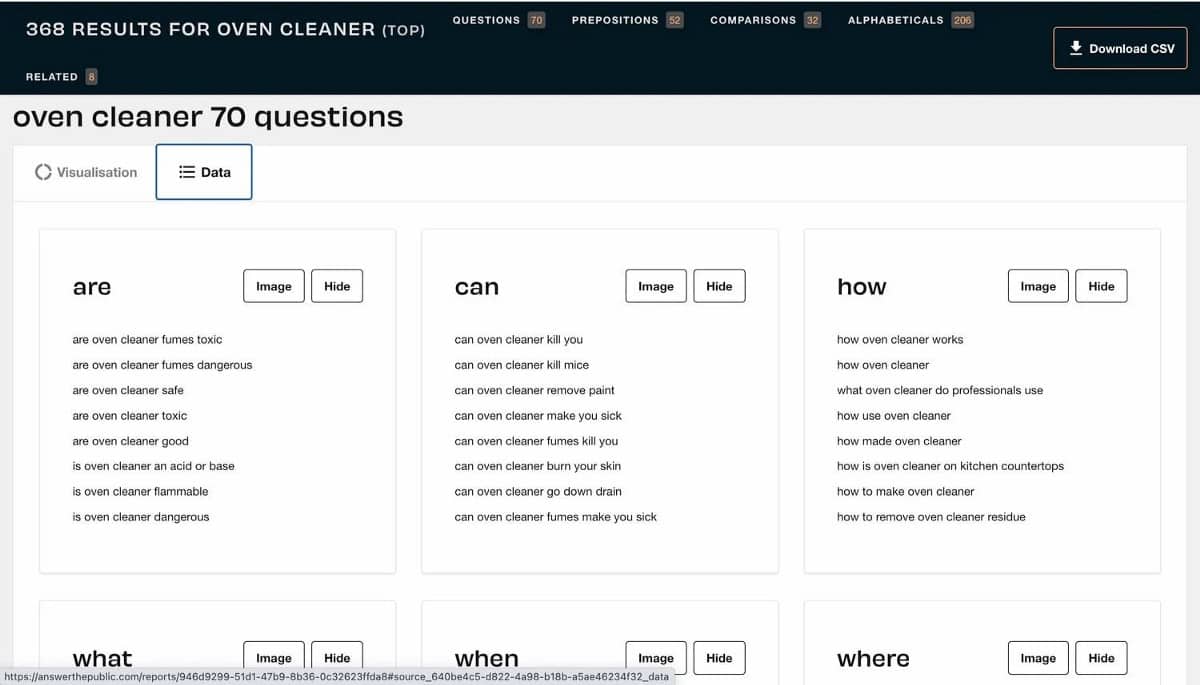Click Image button in the 'what' card
Image resolution: width=1200 pixels, height=685 pixels.
(274, 658)
